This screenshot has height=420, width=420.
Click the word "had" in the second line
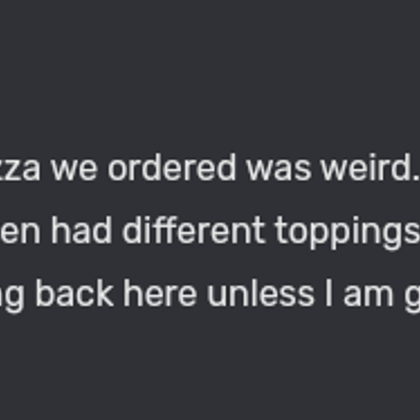82,230
